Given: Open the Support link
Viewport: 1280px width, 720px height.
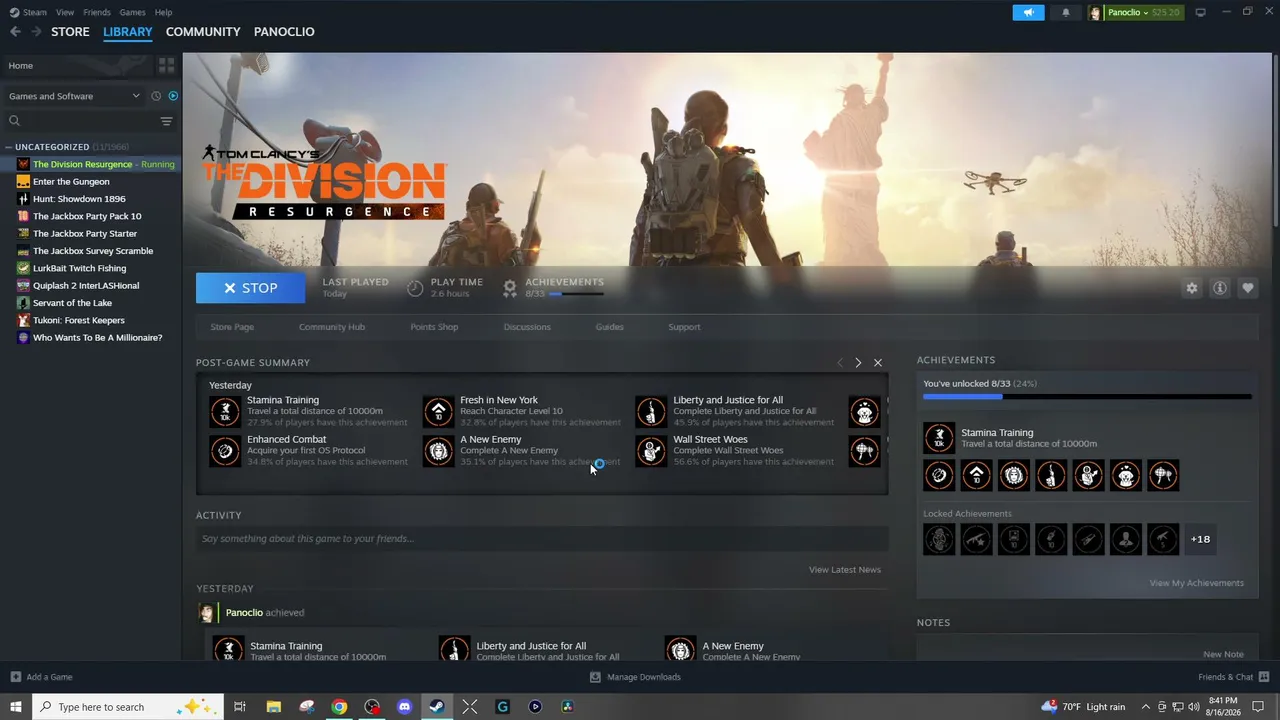Looking at the screenshot, I should pos(684,327).
